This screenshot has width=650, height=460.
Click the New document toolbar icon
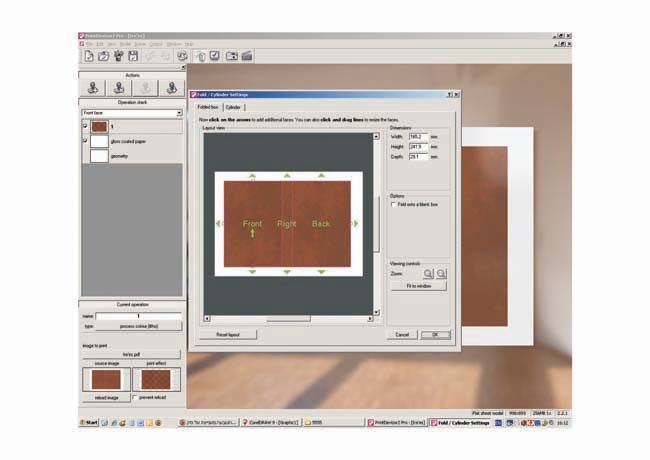point(89,56)
